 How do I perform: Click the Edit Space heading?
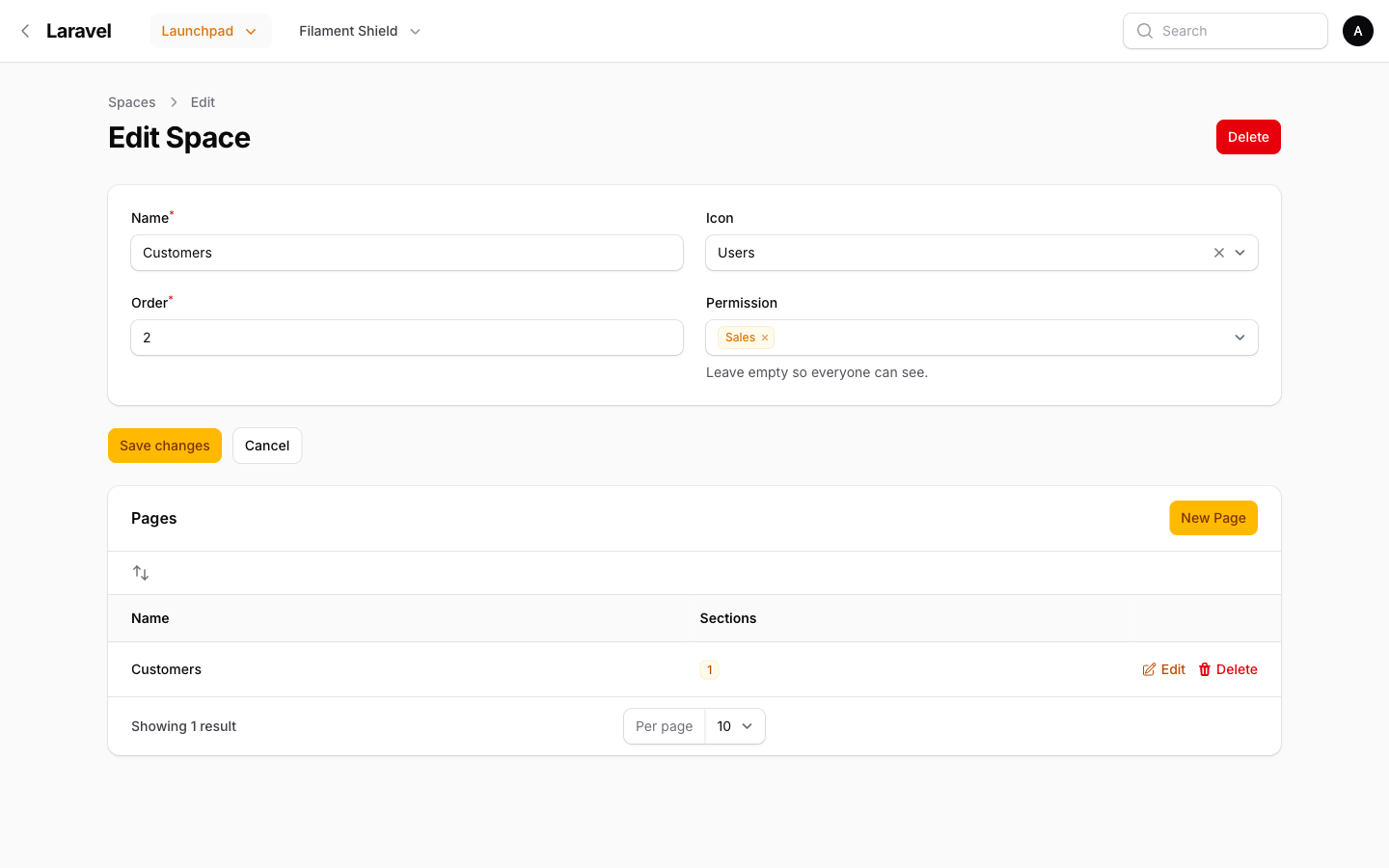(x=179, y=138)
